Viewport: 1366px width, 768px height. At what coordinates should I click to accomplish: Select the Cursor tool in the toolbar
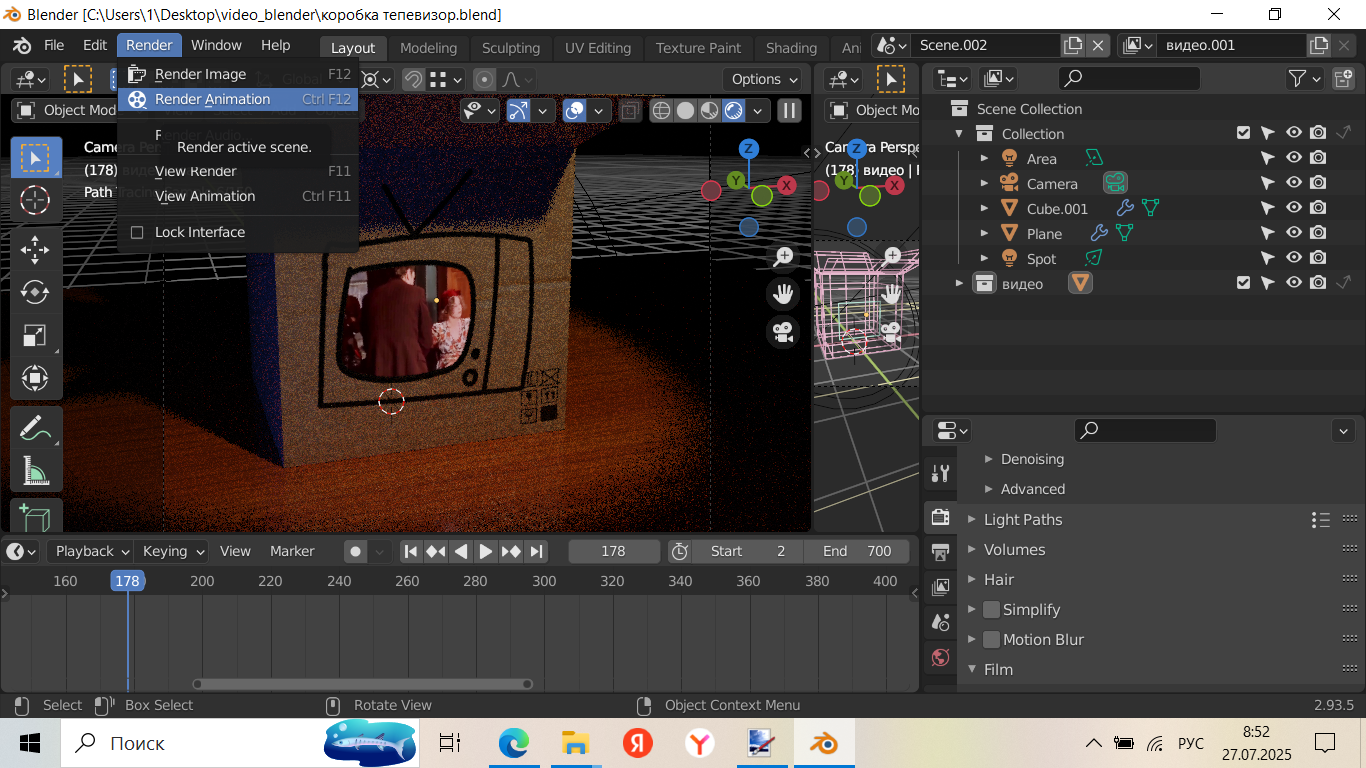pos(35,200)
